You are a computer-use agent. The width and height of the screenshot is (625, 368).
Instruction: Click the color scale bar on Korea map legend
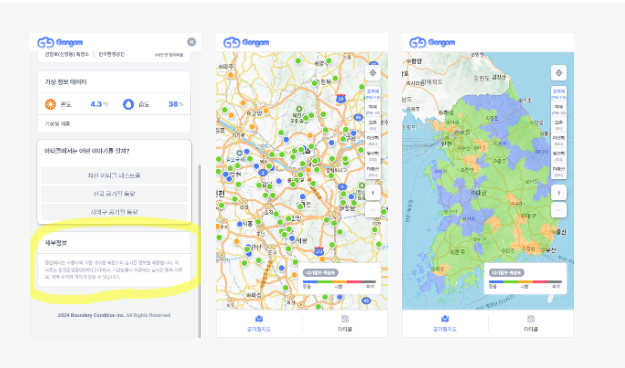pyautogui.click(x=525, y=281)
